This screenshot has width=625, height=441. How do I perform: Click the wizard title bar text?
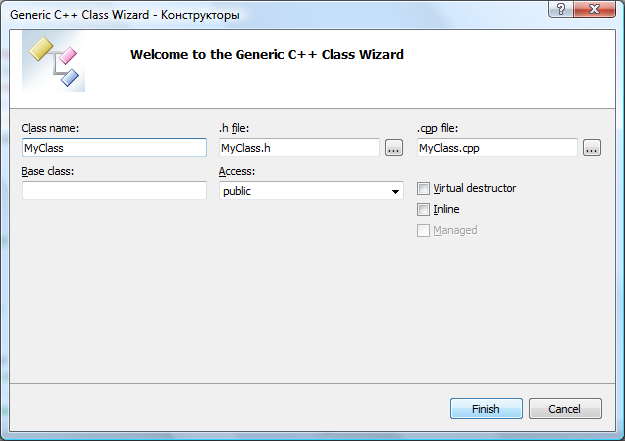coord(125,15)
